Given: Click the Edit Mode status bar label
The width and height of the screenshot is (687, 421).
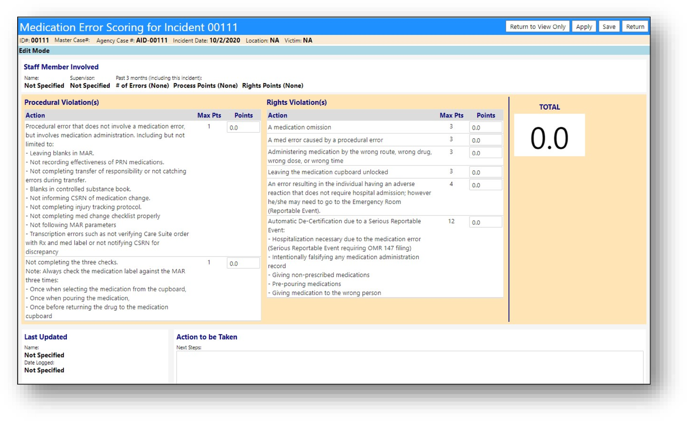Looking at the screenshot, I should click(x=34, y=51).
